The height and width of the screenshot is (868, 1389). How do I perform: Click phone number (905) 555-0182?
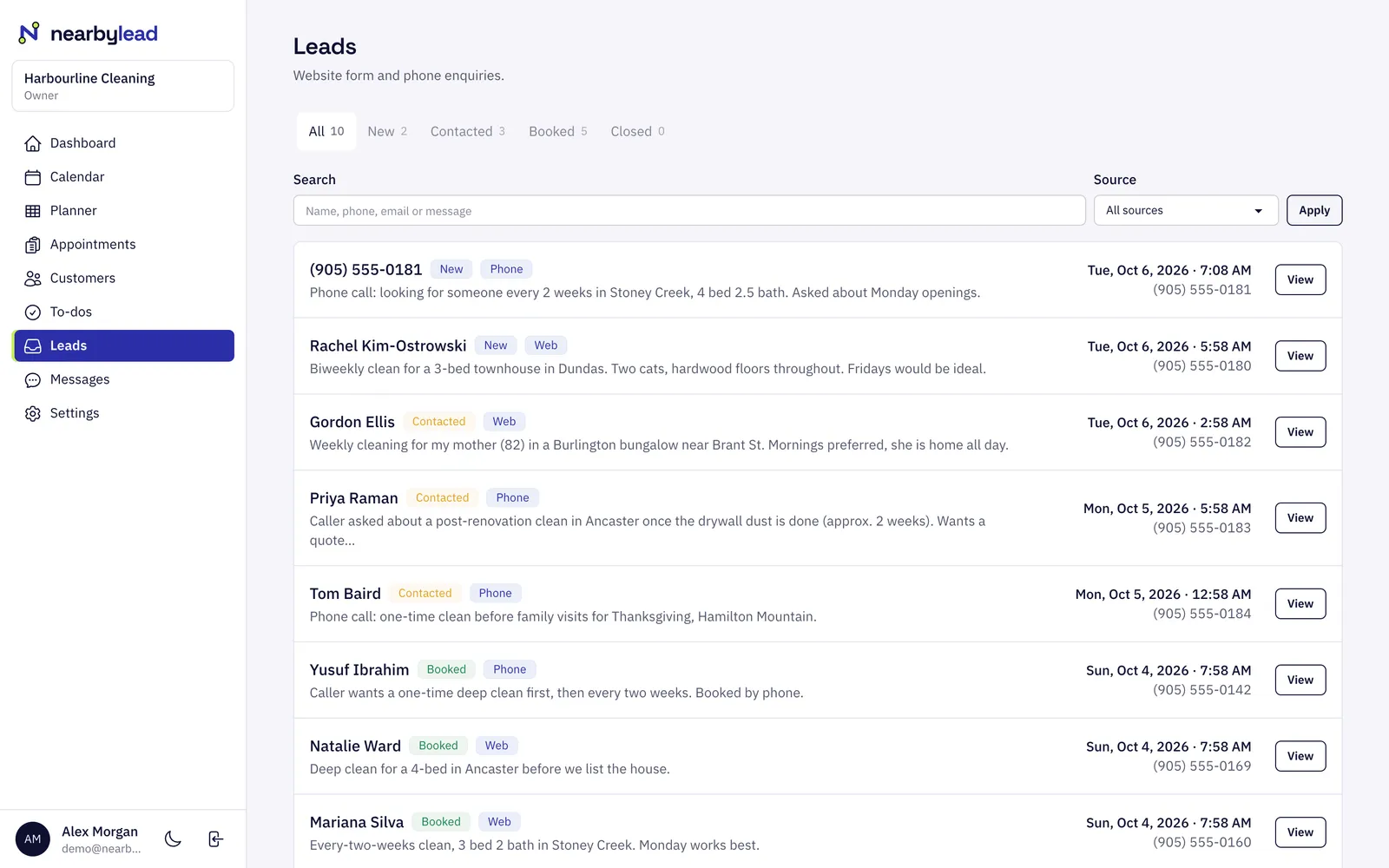1202,443
